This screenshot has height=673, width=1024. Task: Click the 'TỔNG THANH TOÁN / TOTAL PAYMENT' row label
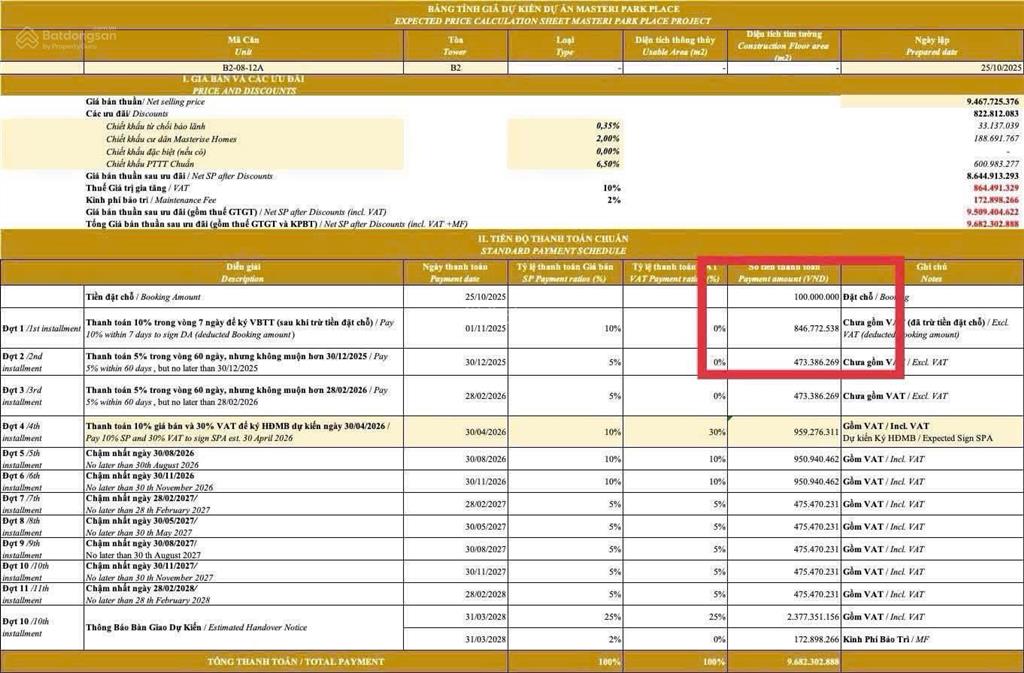[x=295, y=662]
